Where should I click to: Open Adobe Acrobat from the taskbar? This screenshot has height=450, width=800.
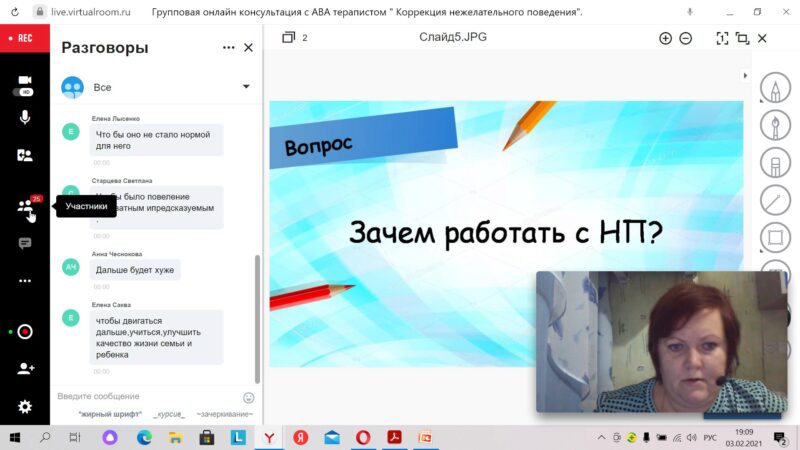click(394, 437)
